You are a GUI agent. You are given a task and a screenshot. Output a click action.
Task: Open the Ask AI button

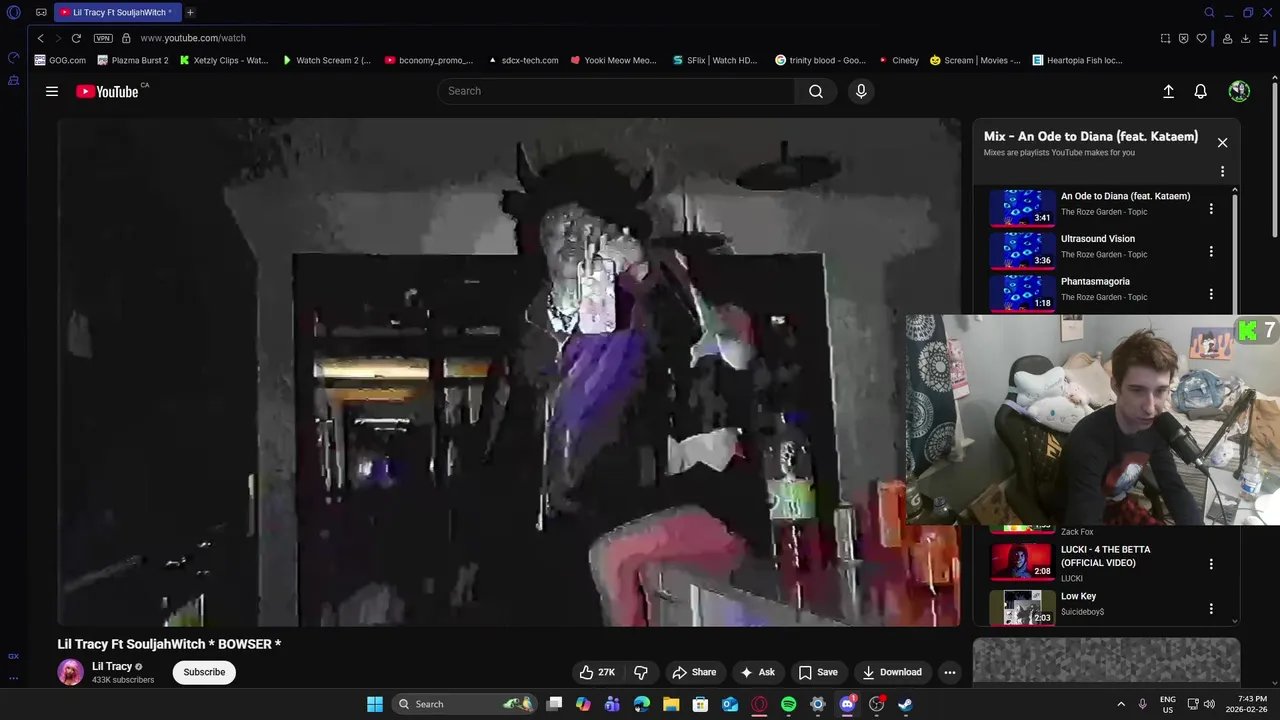[757, 672]
